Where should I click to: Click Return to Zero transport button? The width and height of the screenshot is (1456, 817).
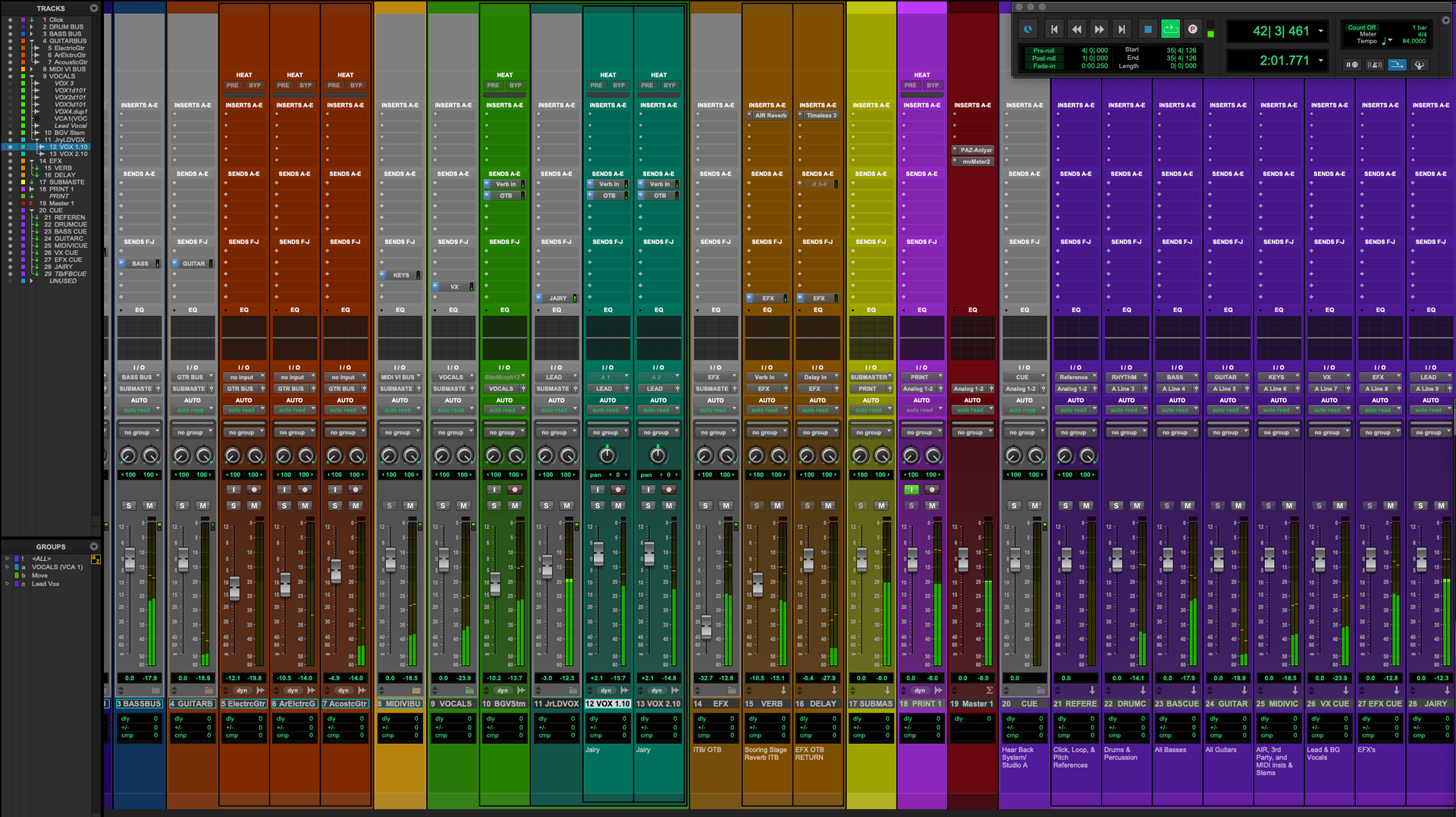tap(1053, 30)
